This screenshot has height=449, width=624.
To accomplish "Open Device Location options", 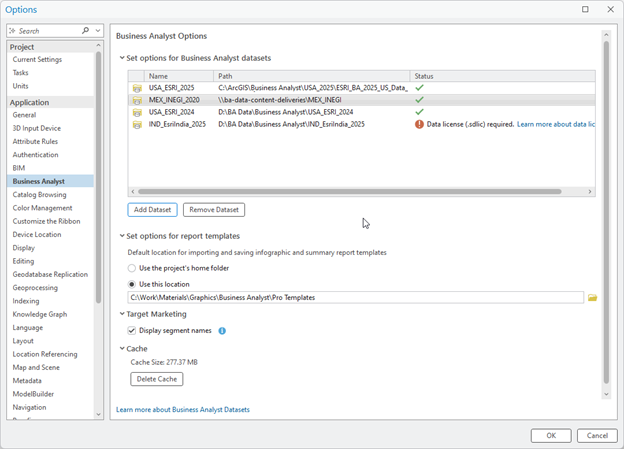I will tap(37, 234).
